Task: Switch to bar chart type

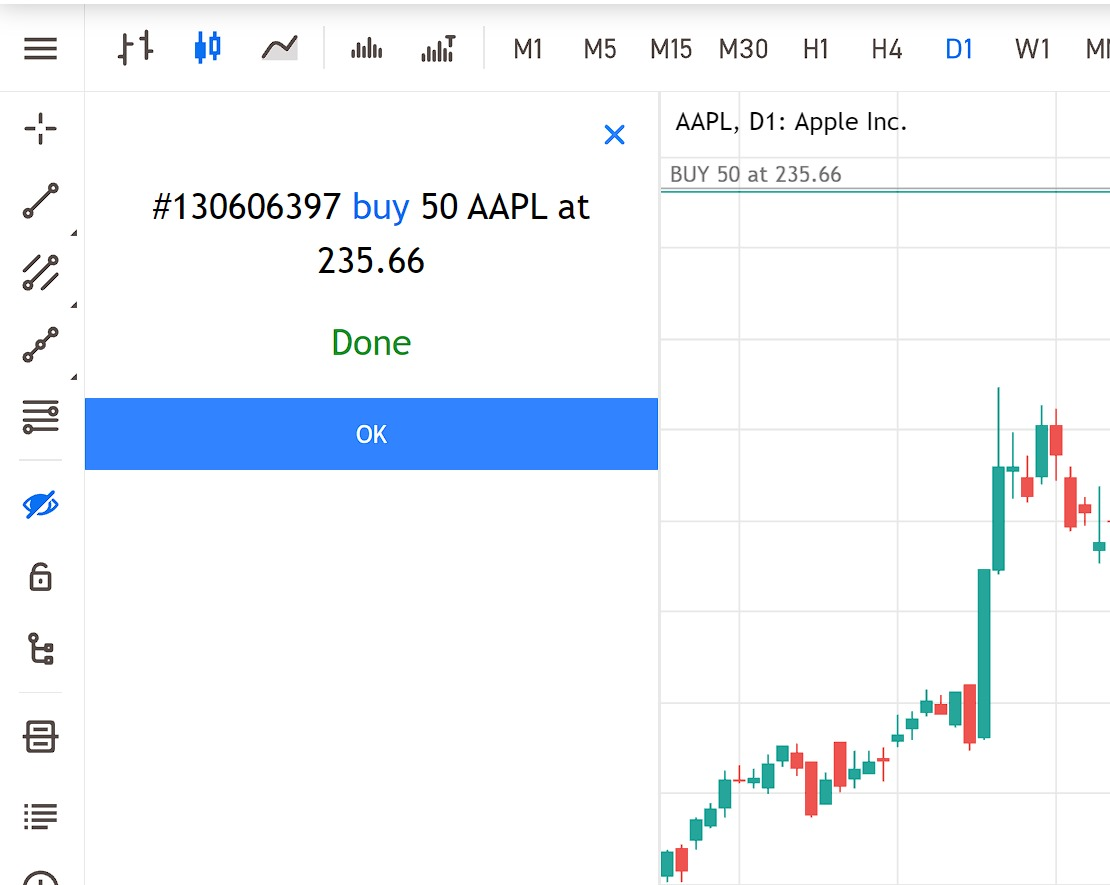Action: point(135,48)
